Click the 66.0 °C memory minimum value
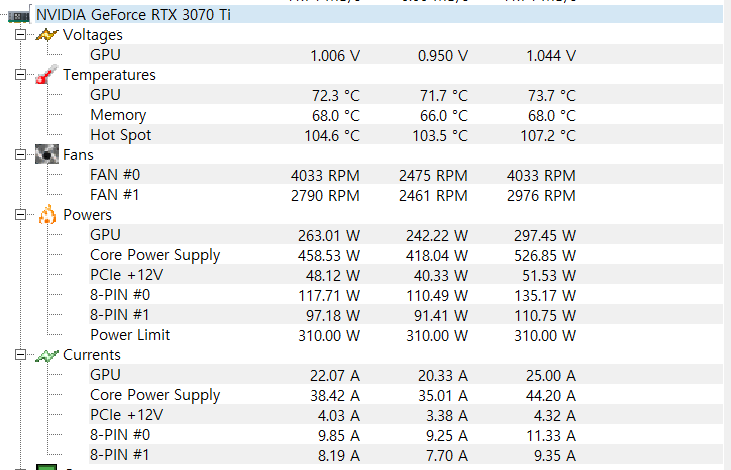 tap(444, 116)
